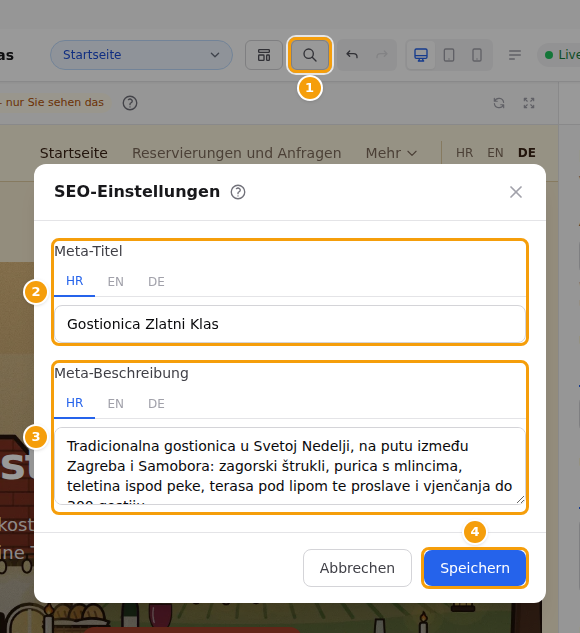Select HR tab under Meta-Beschreibung
This screenshot has height=633, width=580.
(x=74, y=403)
